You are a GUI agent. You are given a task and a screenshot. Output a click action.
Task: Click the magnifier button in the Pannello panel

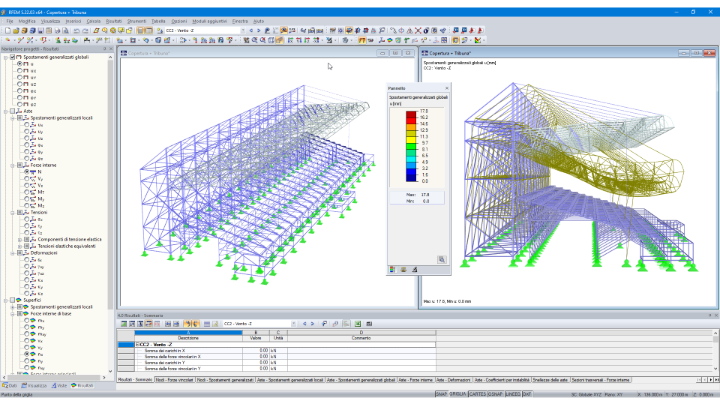pyautogui.click(x=442, y=259)
